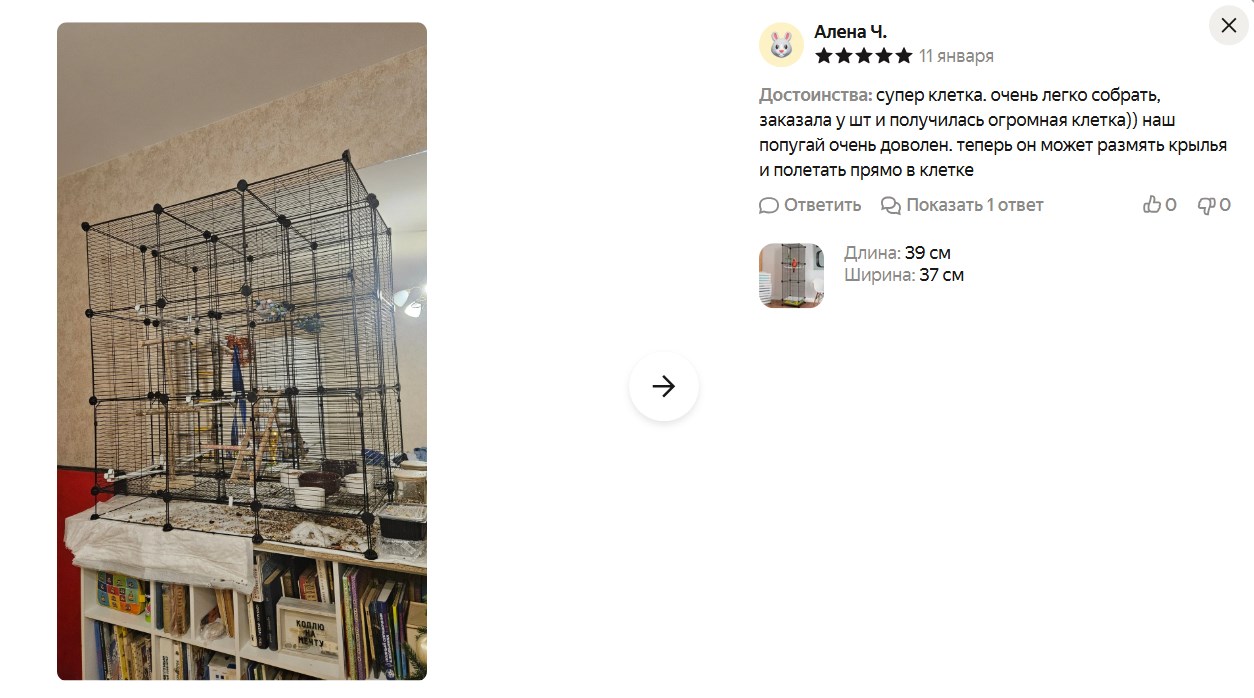The image size is (1254, 698).
Task: Click the review date 11 января
Action: (956, 56)
